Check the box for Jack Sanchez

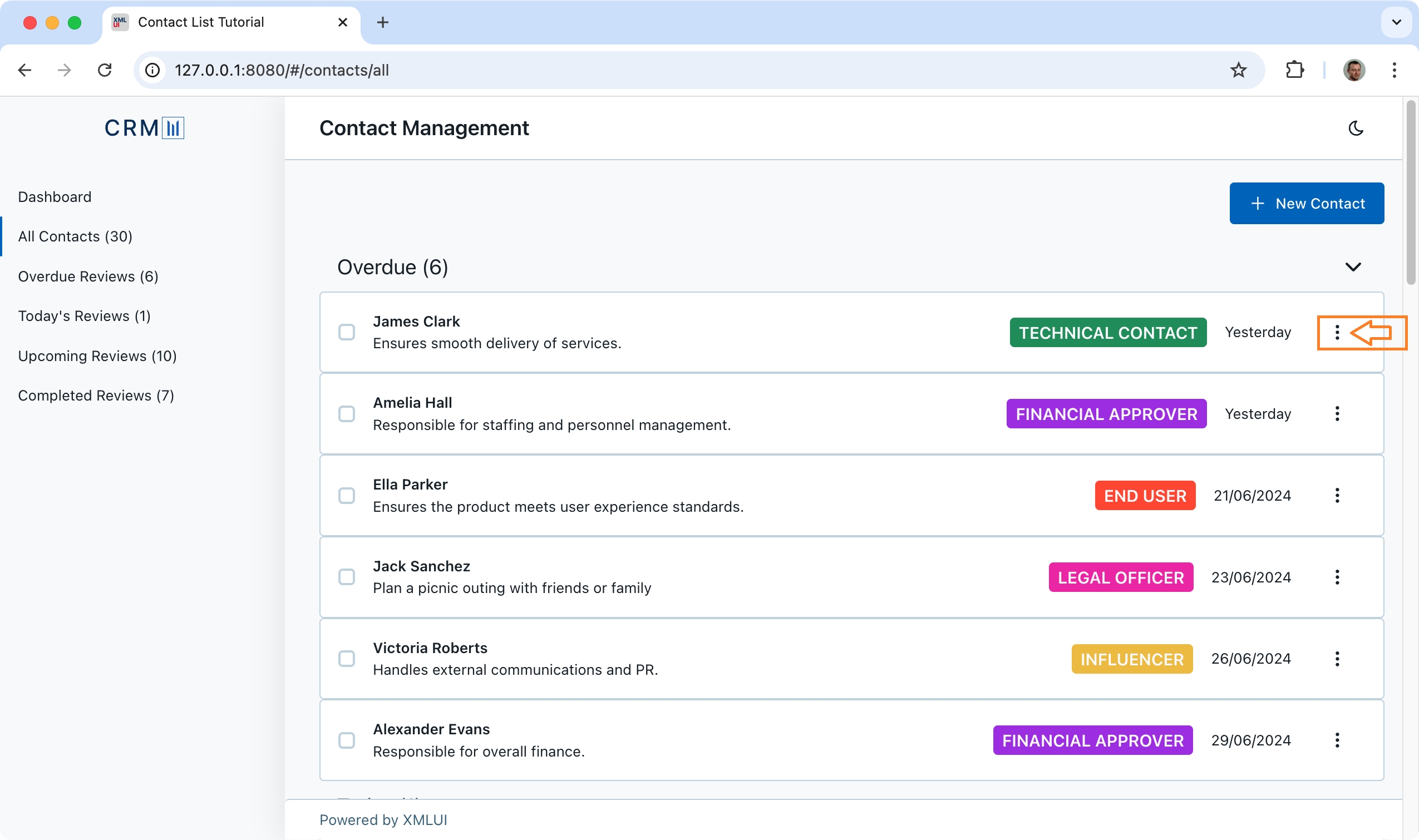[x=347, y=577]
